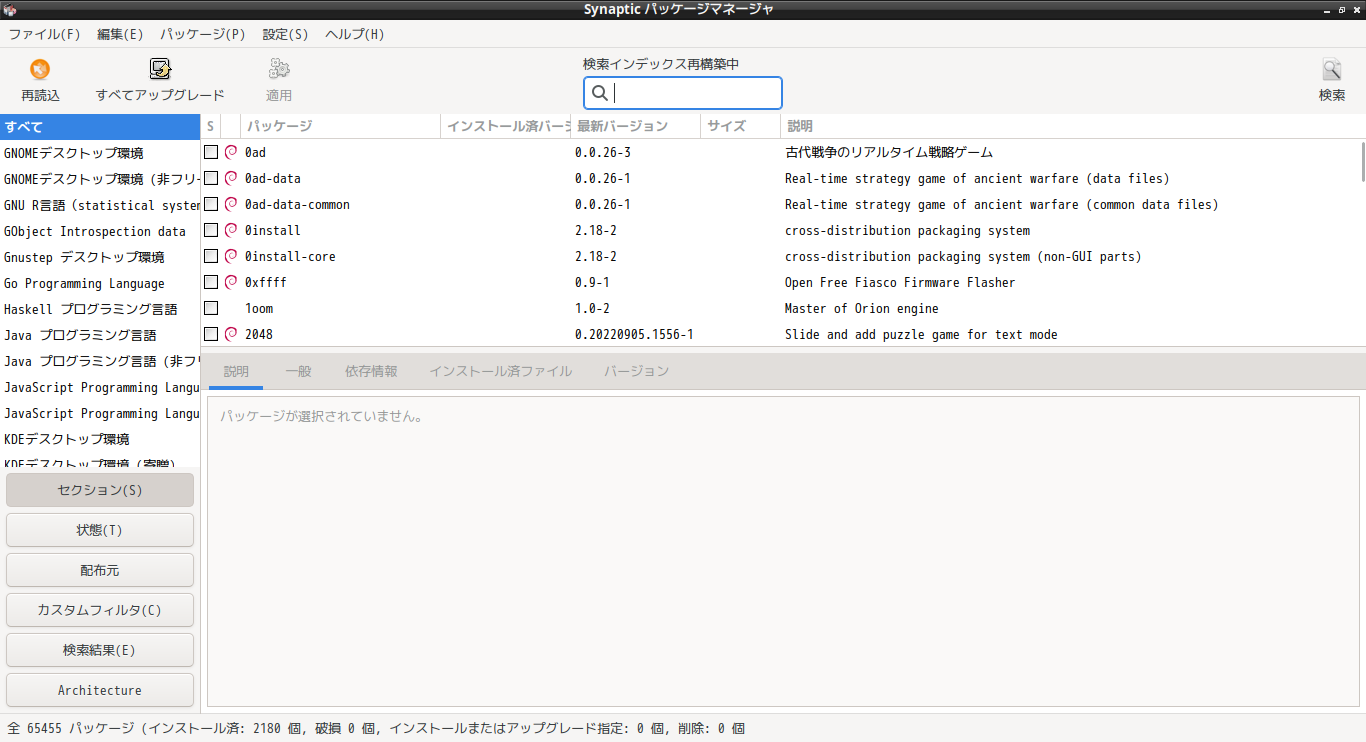Switch to the 依存情報 tab

371,370
